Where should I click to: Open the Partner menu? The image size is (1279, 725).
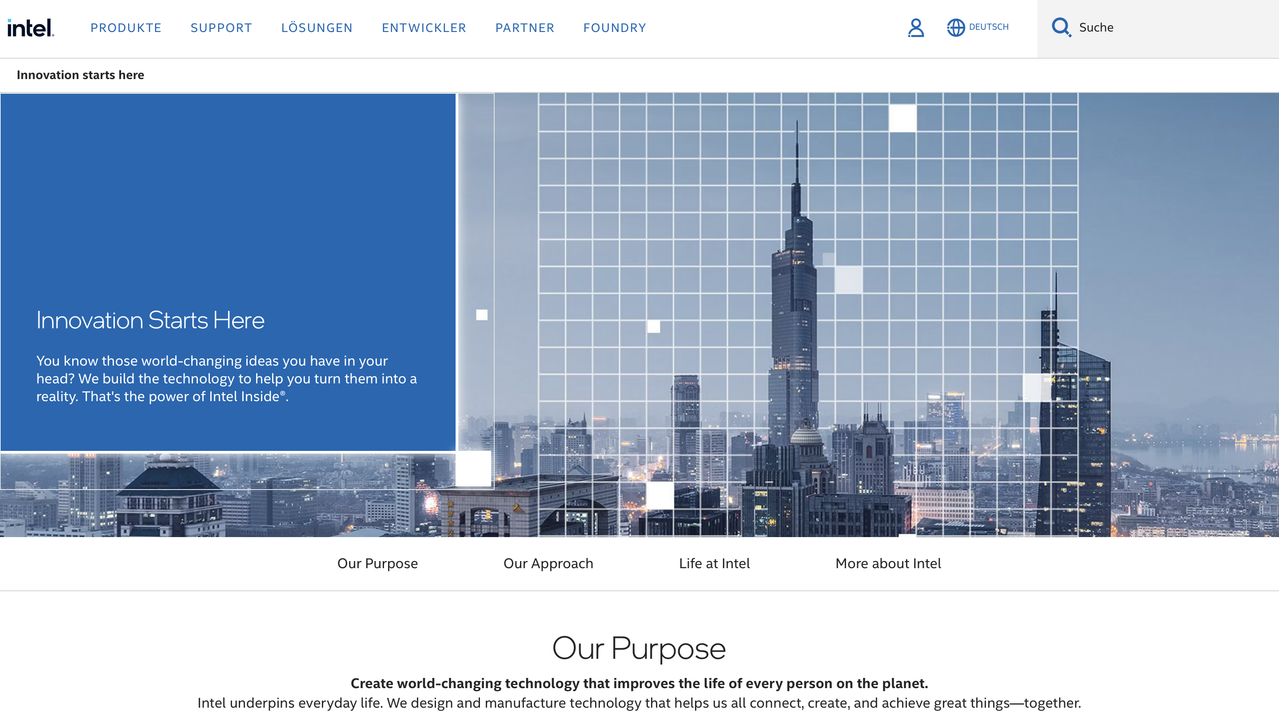click(525, 28)
